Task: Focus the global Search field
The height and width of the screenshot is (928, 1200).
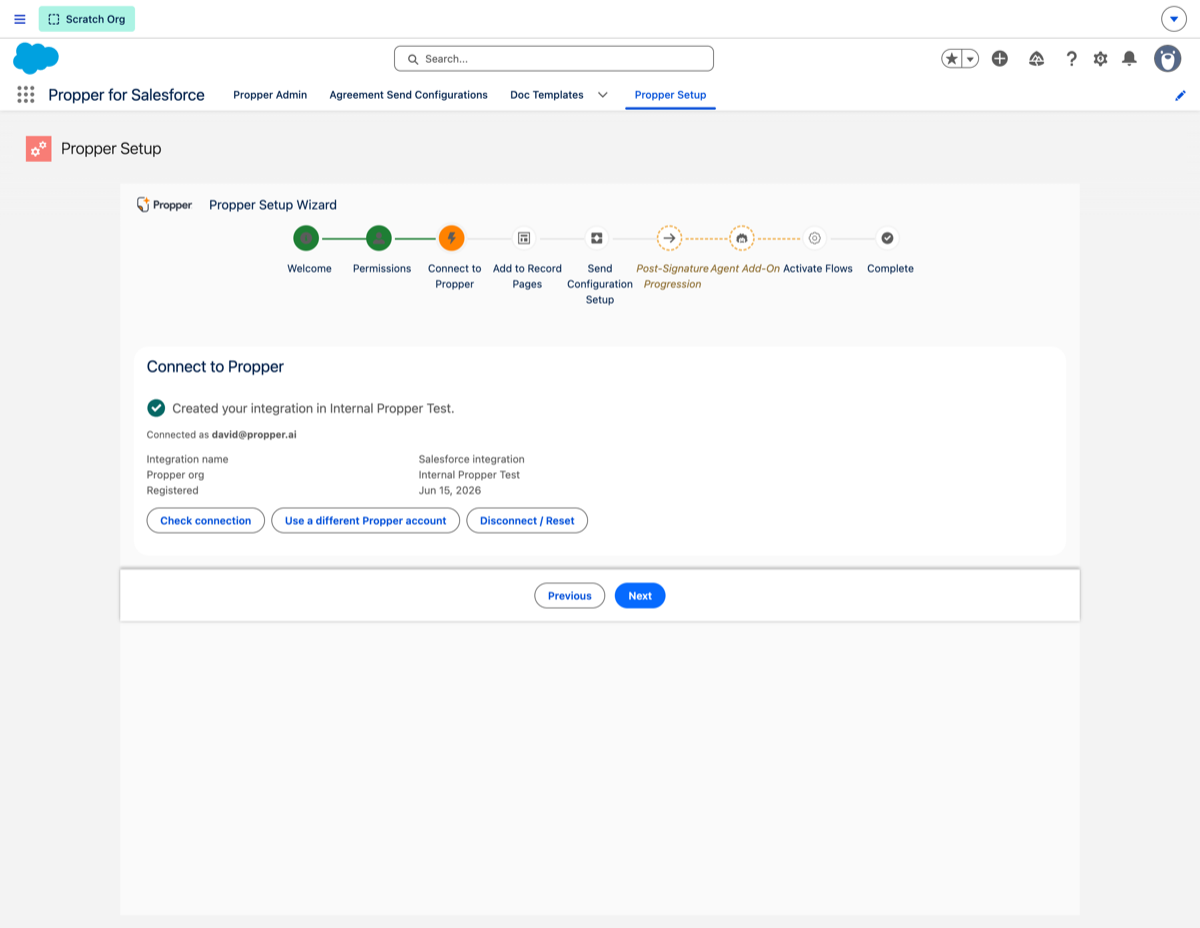Action: pyautogui.click(x=554, y=59)
